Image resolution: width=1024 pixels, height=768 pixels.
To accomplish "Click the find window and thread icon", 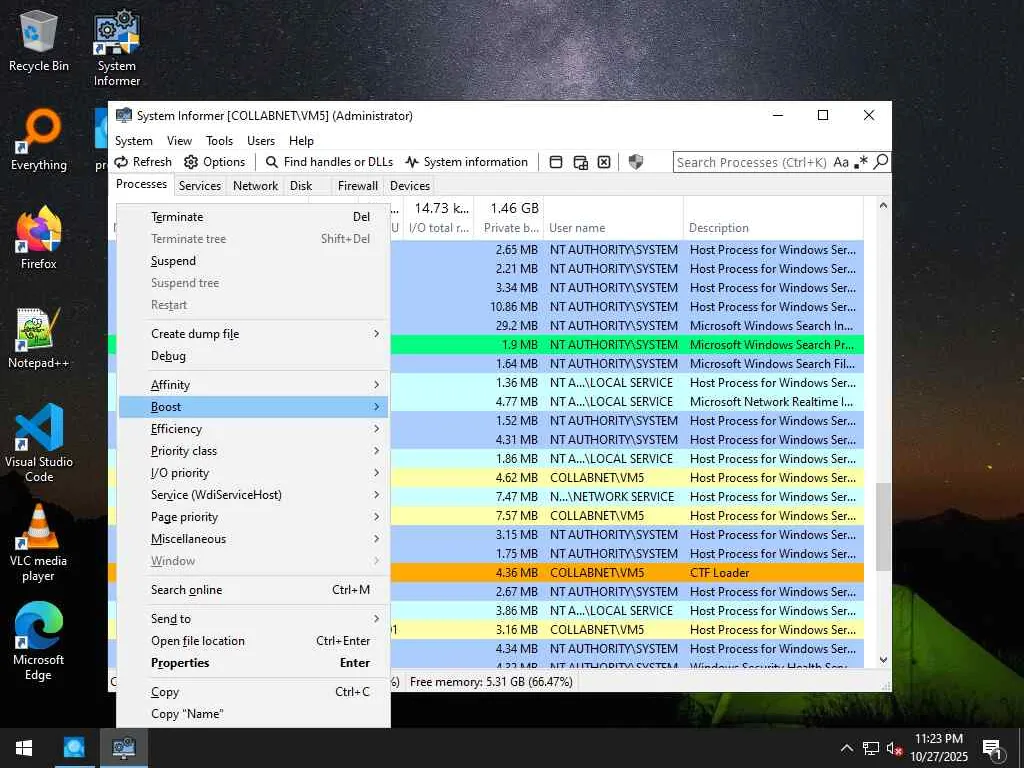I will [580, 162].
